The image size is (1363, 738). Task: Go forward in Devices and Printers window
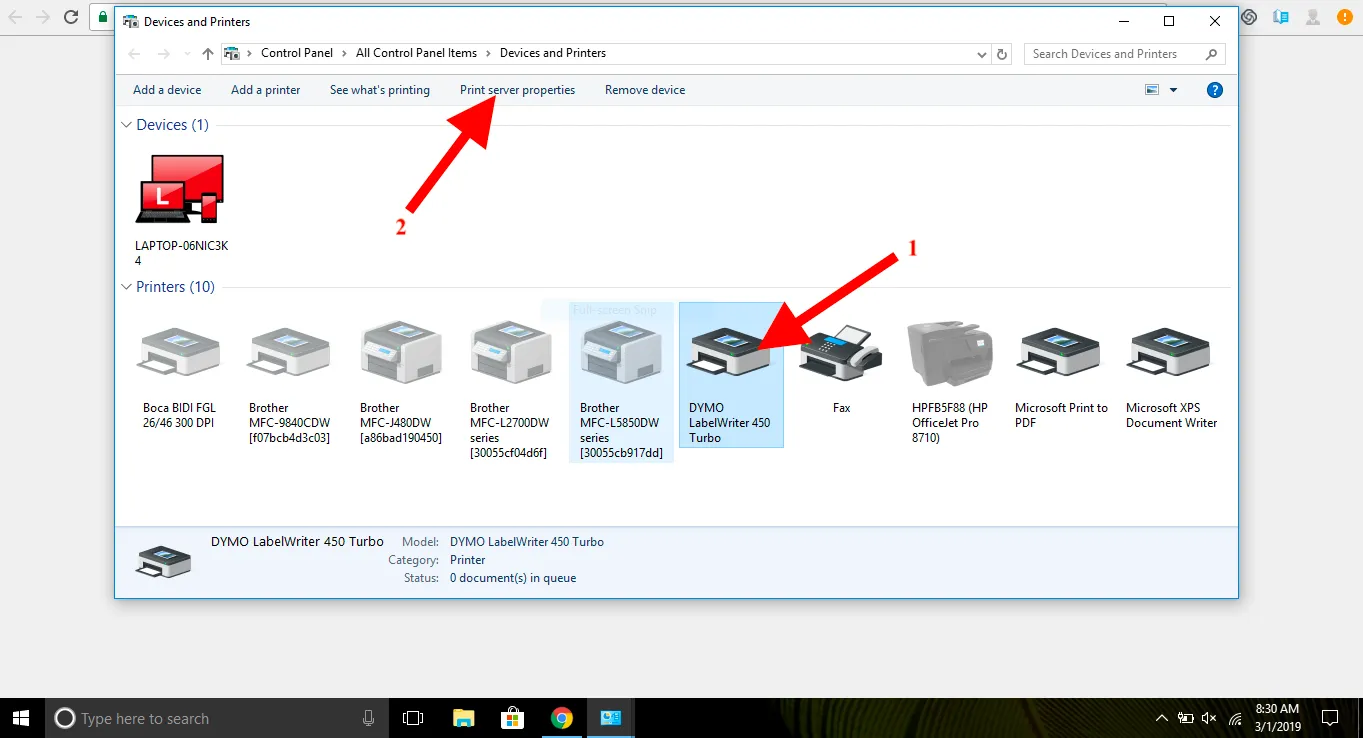point(164,54)
